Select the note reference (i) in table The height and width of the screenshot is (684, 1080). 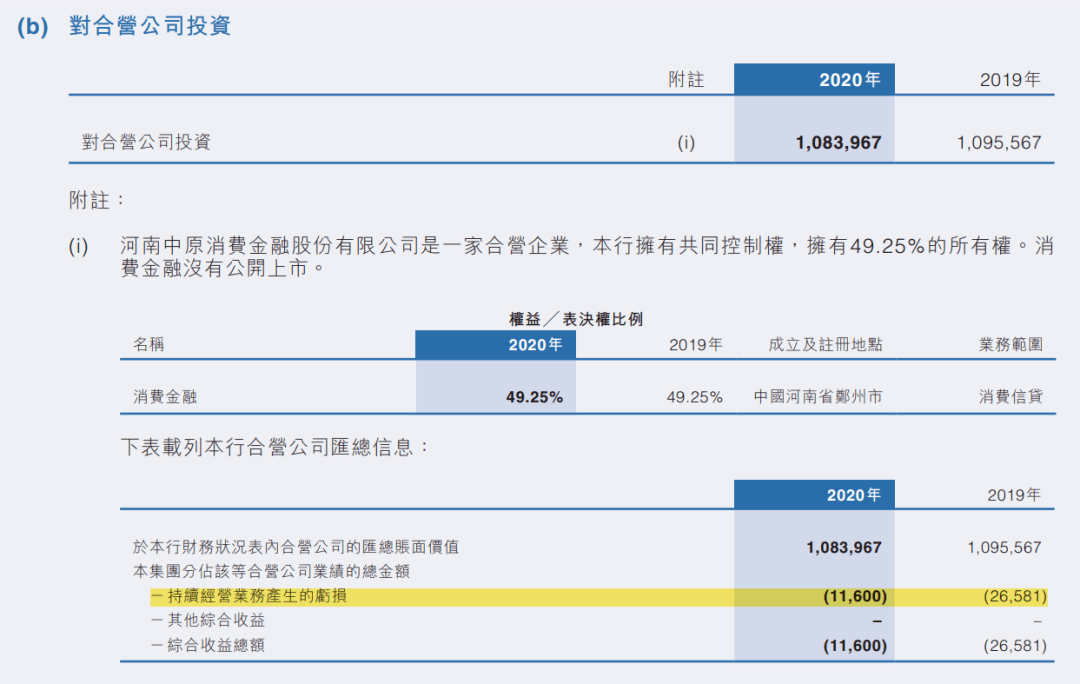(686, 143)
